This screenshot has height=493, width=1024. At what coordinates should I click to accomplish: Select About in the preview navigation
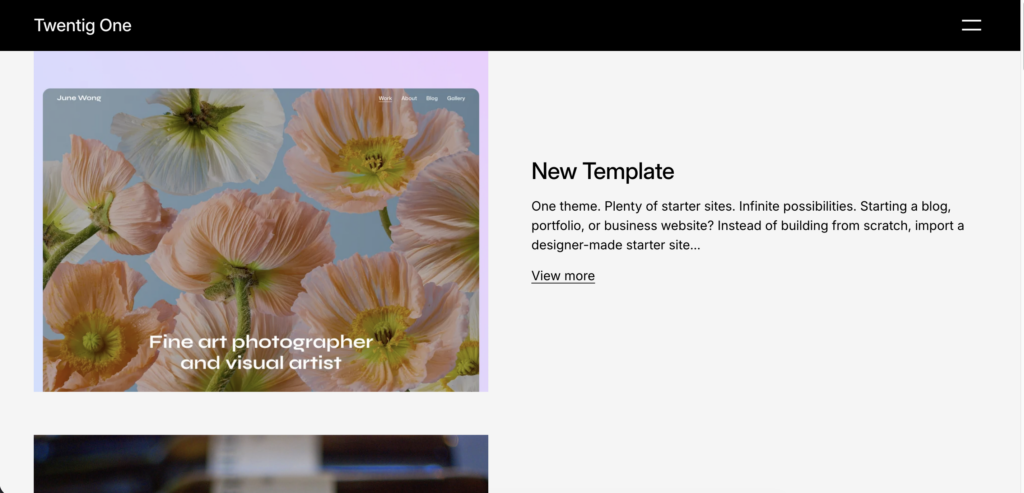(x=409, y=99)
